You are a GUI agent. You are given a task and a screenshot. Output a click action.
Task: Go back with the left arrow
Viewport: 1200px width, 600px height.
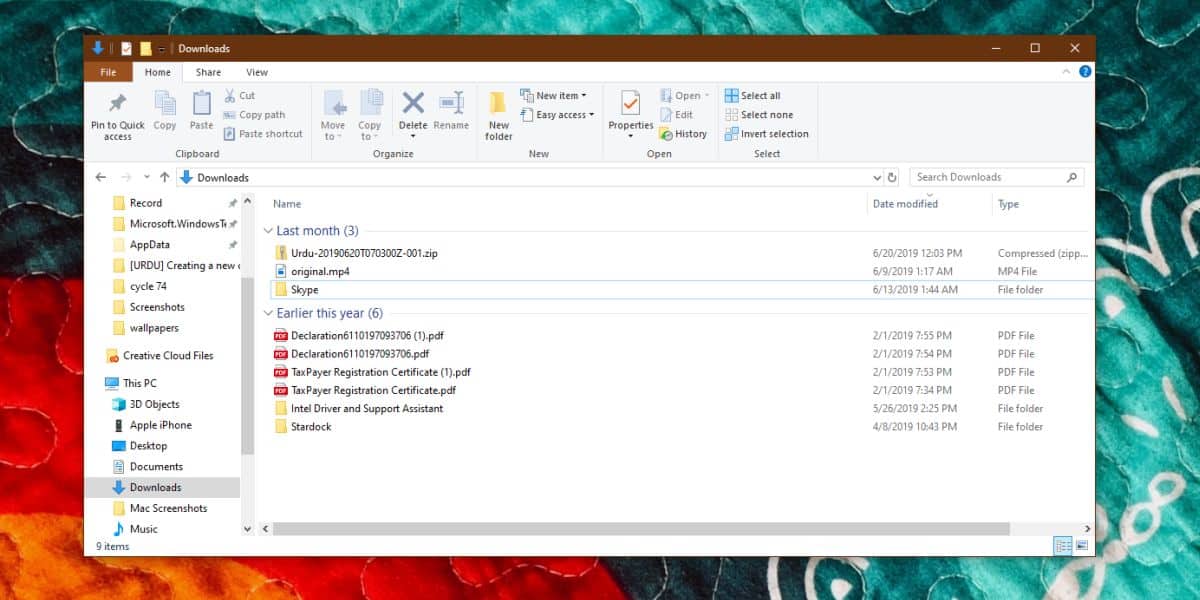100,177
